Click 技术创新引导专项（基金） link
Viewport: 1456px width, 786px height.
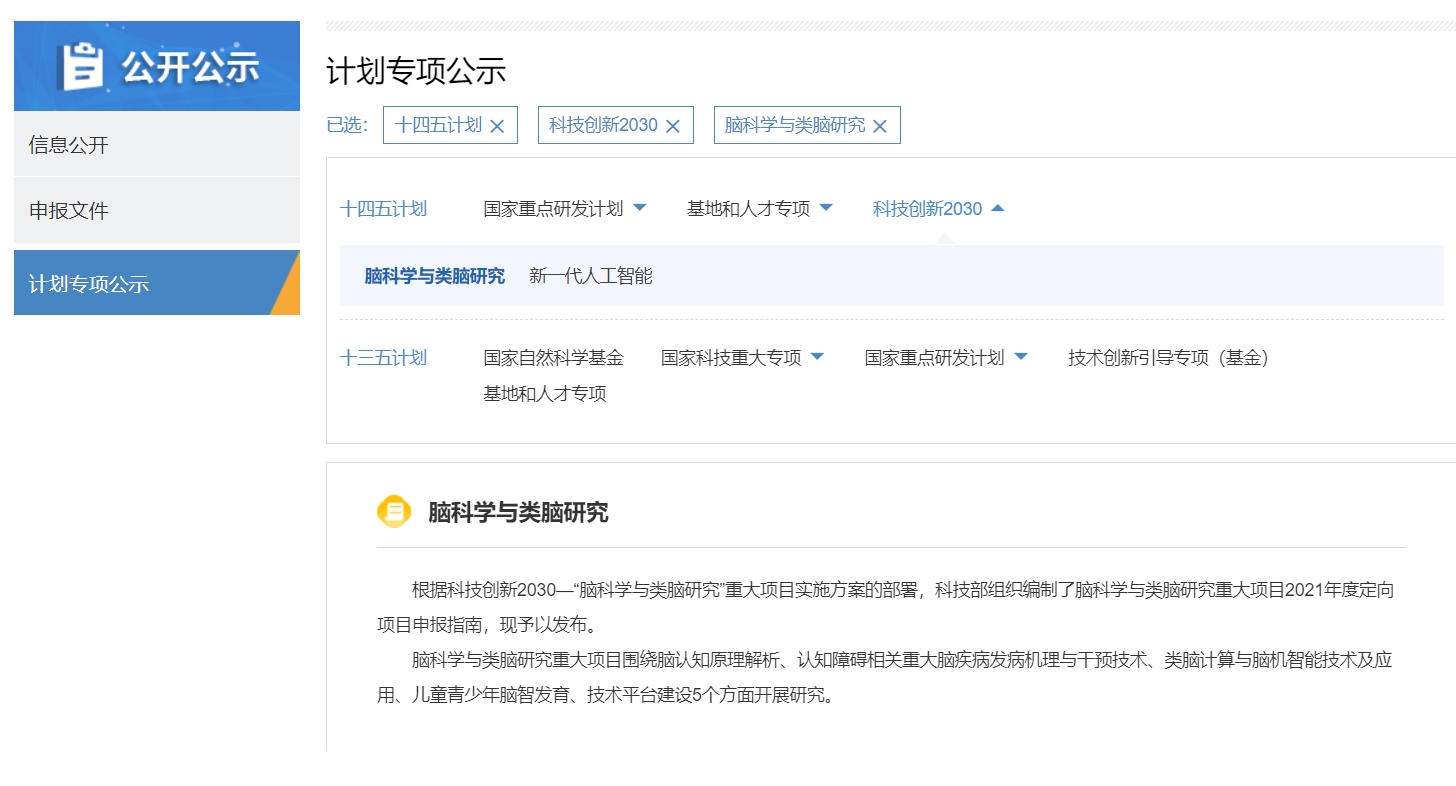point(1168,358)
